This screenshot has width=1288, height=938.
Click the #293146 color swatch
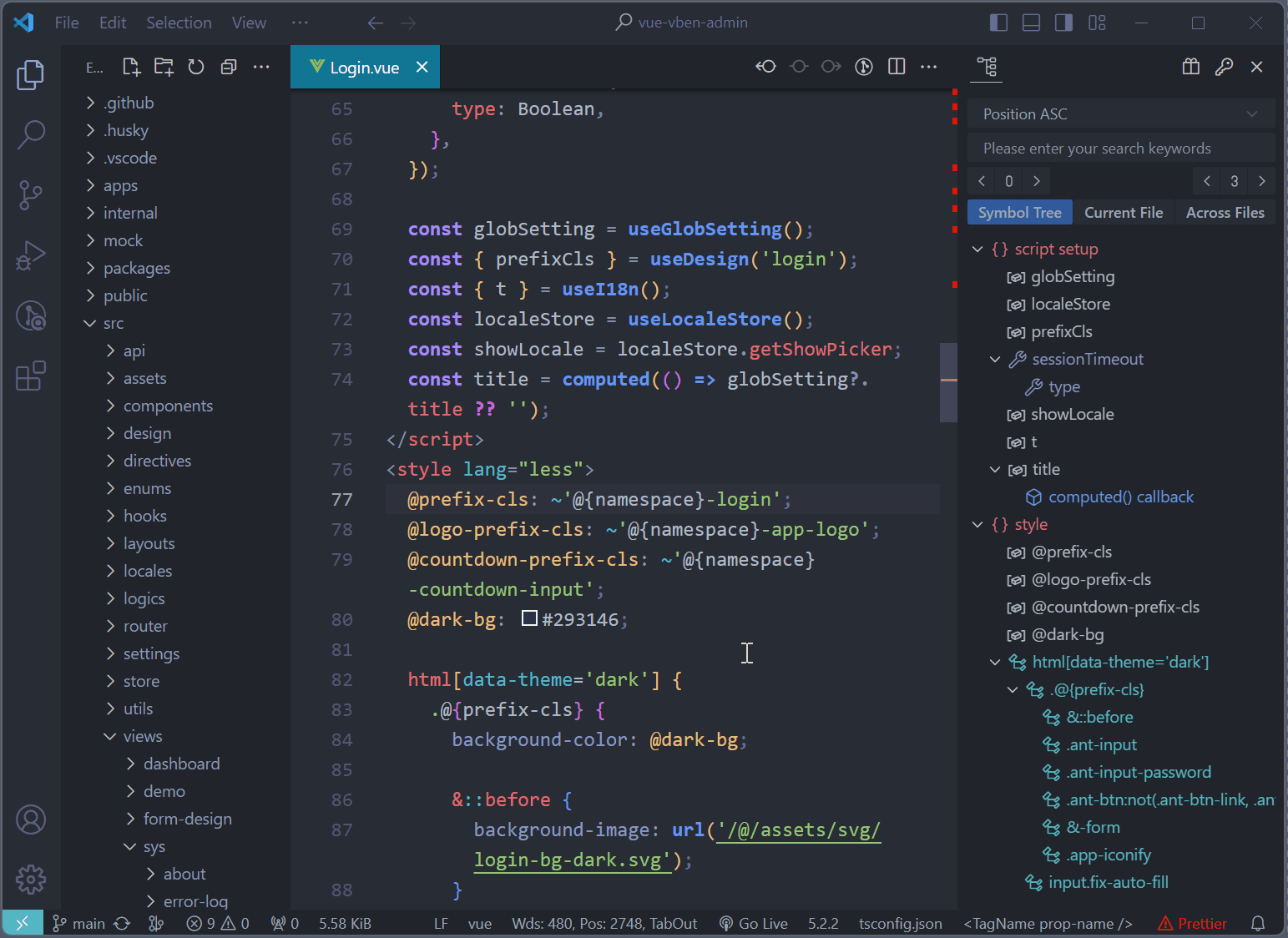pos(529,618)
